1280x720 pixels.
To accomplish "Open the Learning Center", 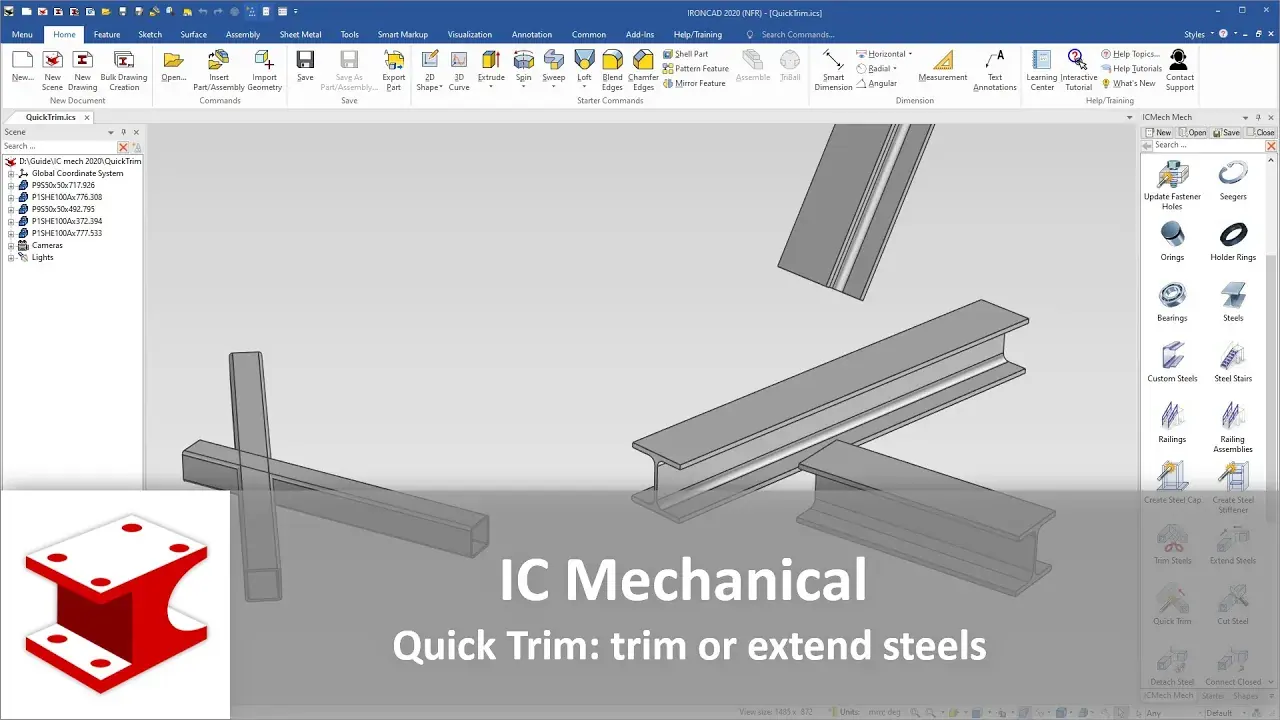I will point(1041,70).
